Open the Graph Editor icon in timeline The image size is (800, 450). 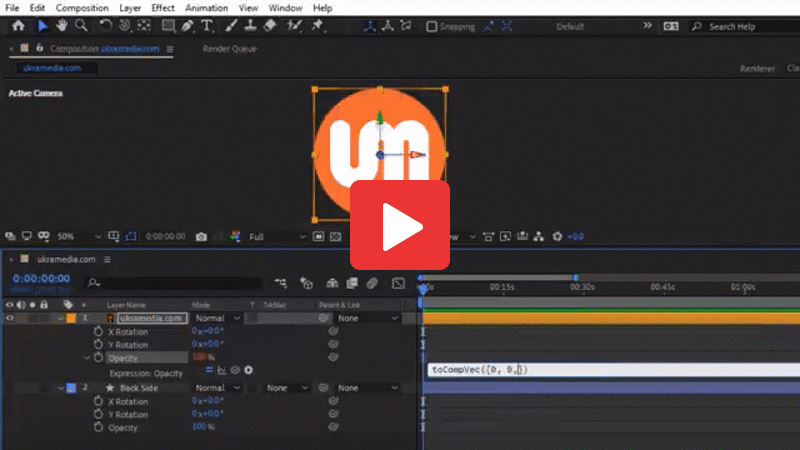point(398,283)
